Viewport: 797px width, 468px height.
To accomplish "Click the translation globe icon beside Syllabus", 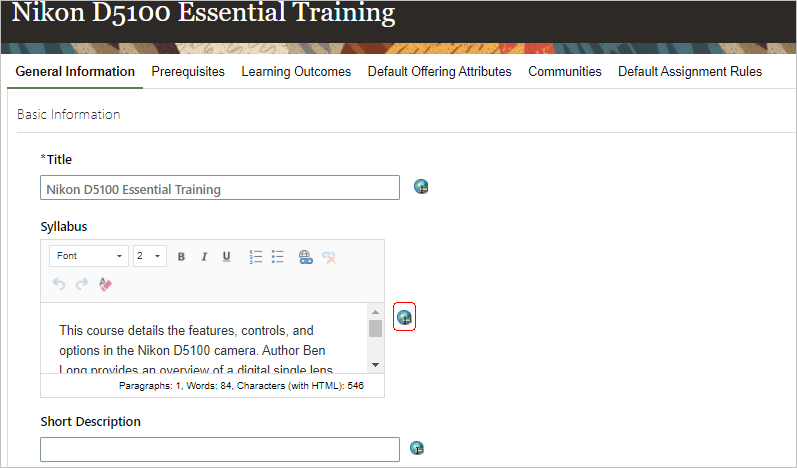I will pos(404,317).
